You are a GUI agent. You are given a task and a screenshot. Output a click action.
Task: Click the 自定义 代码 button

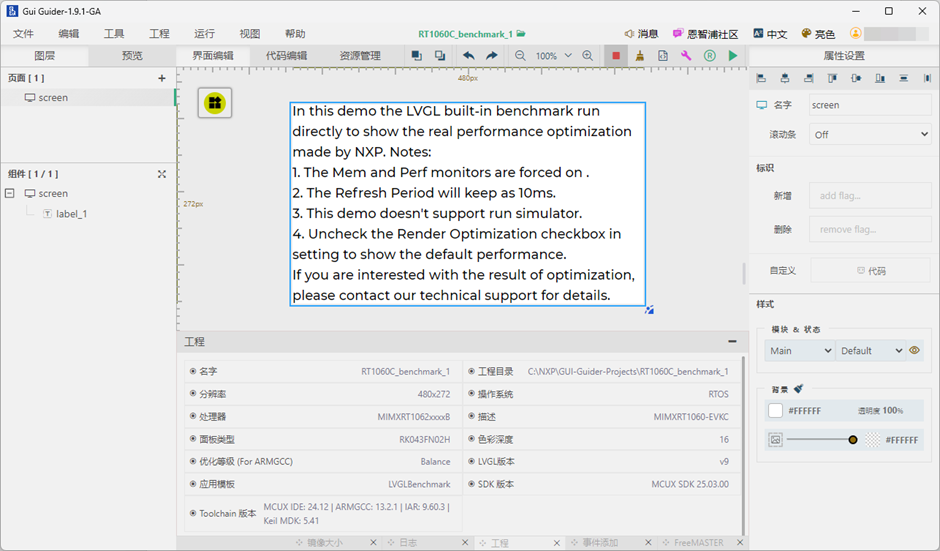(871, 270)
